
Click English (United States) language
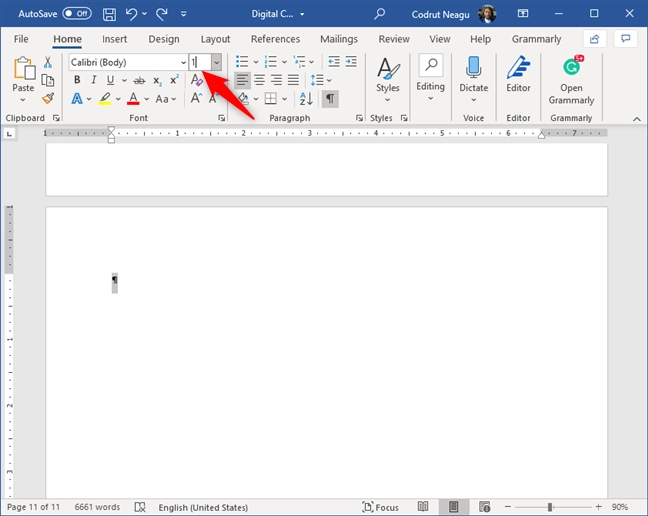[203, 507]
